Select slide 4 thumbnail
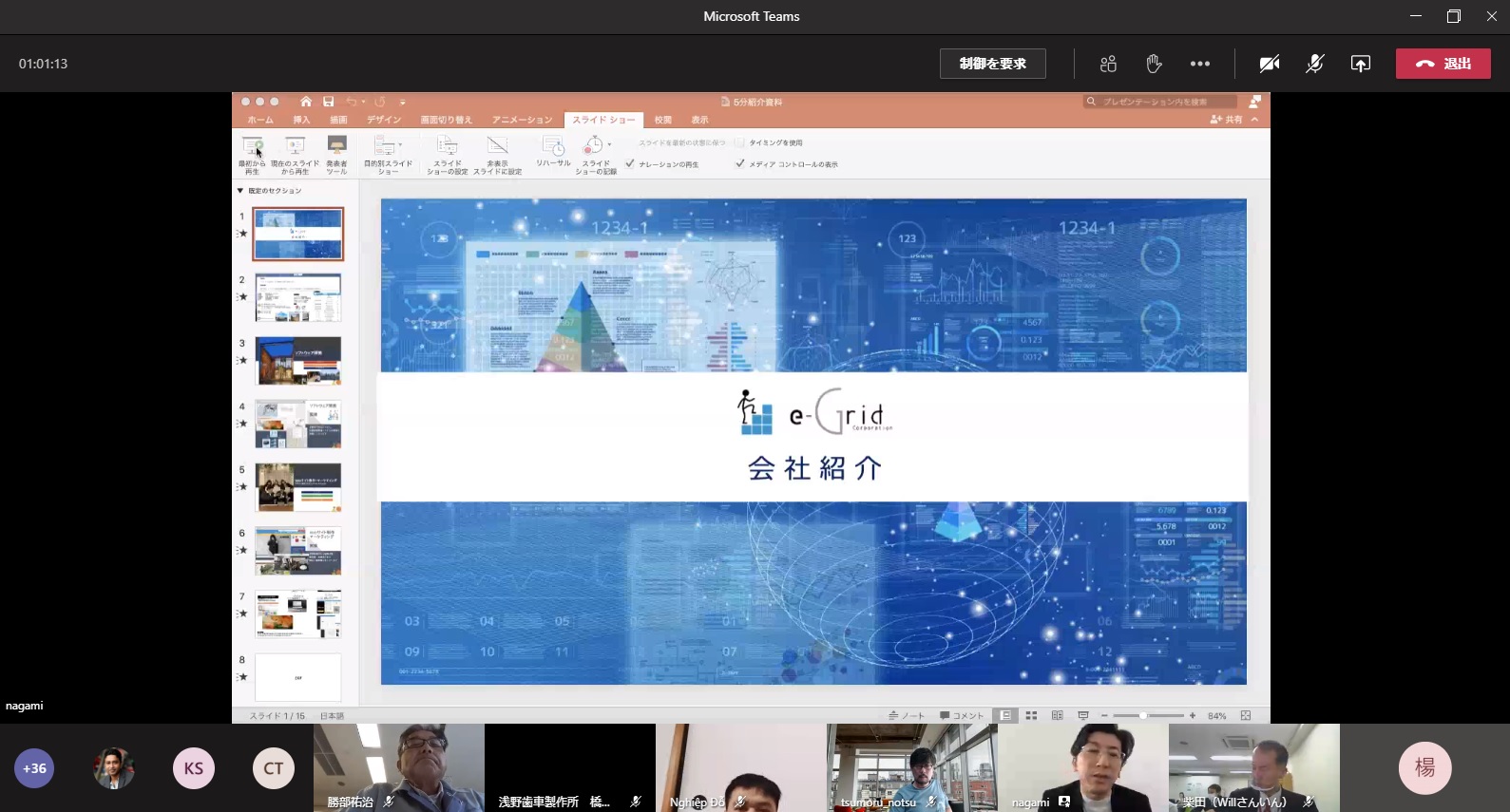 pyautogui.click(x=297, y=424)
